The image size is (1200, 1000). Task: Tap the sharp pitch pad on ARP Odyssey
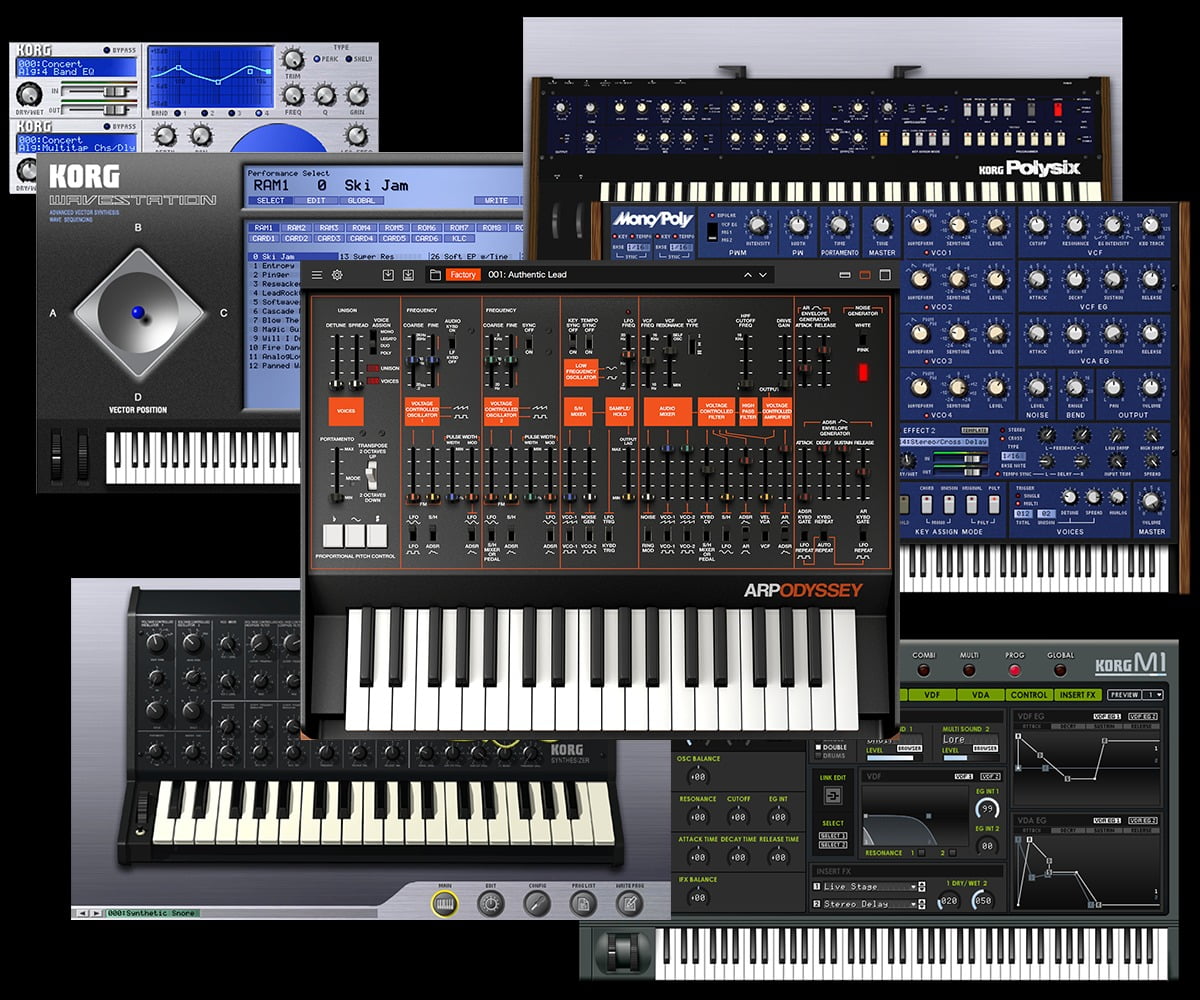coord(378,534)
